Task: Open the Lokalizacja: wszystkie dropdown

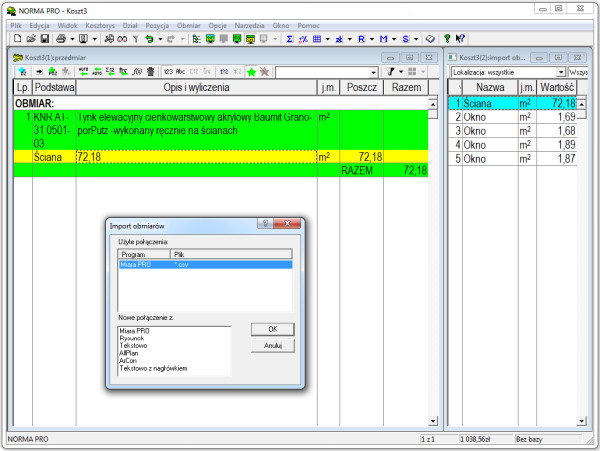Action: point(560,72)
